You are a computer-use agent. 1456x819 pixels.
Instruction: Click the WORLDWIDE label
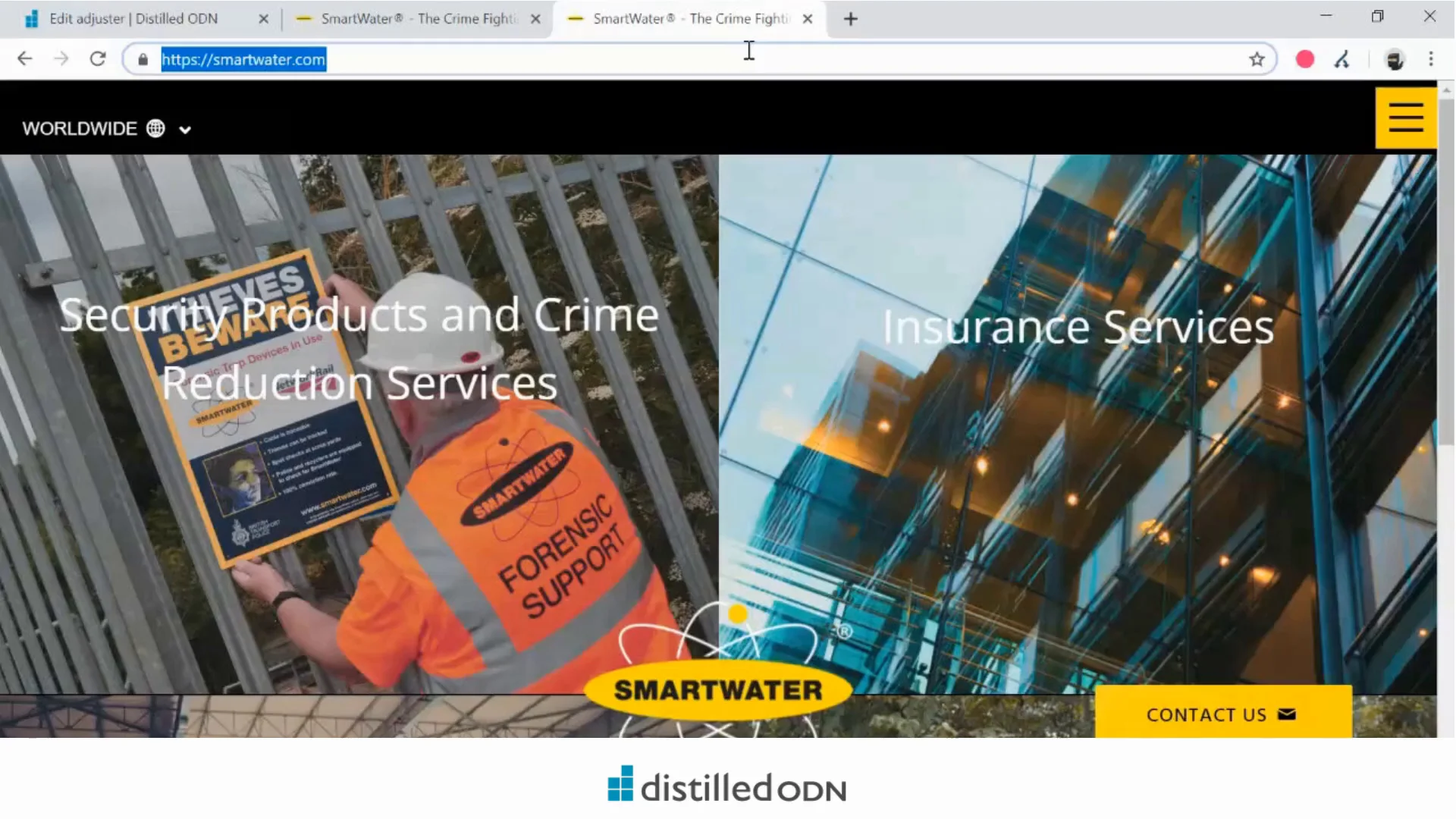pos(80,128)
